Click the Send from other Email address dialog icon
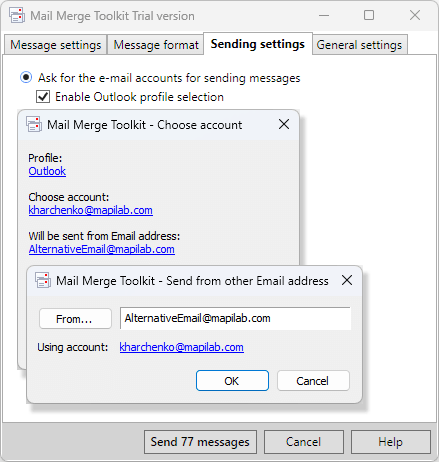Screen dimensions: 439x462 point(43,280)
